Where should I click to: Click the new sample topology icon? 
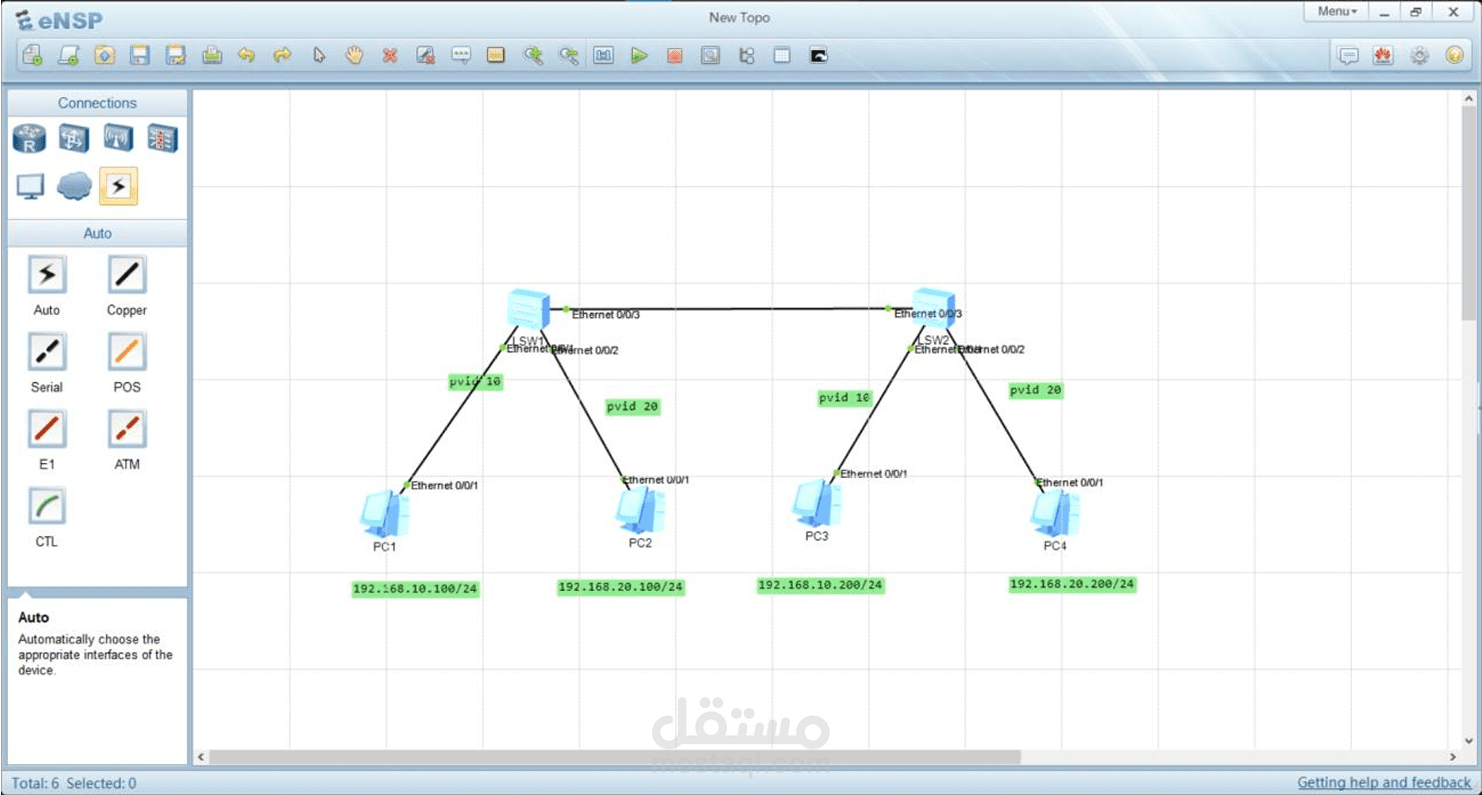pos(68,56)
